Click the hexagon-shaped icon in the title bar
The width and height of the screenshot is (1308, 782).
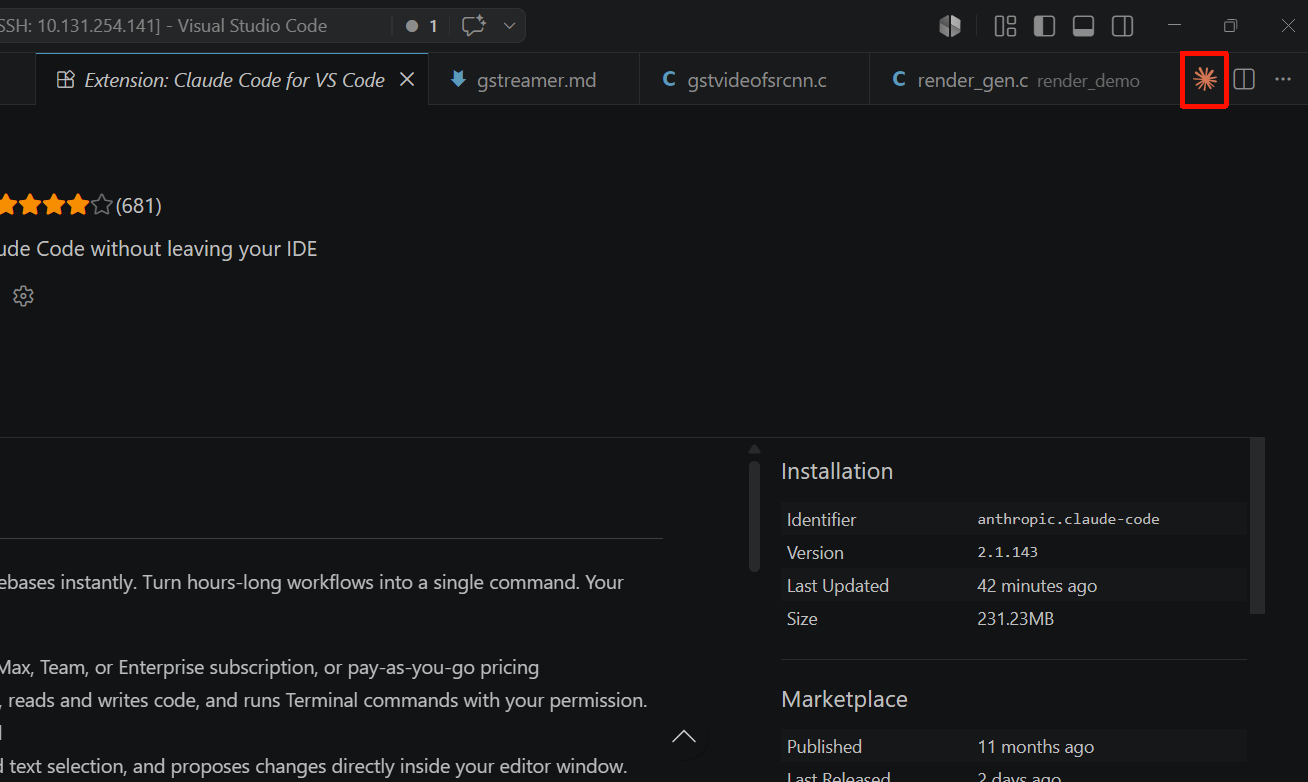(950, 26)
